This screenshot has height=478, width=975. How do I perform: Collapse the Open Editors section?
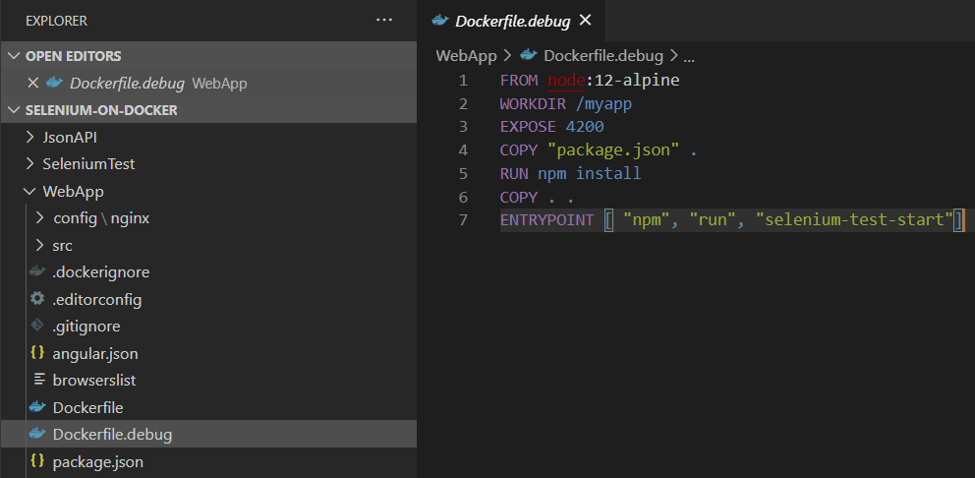point(14,56)
